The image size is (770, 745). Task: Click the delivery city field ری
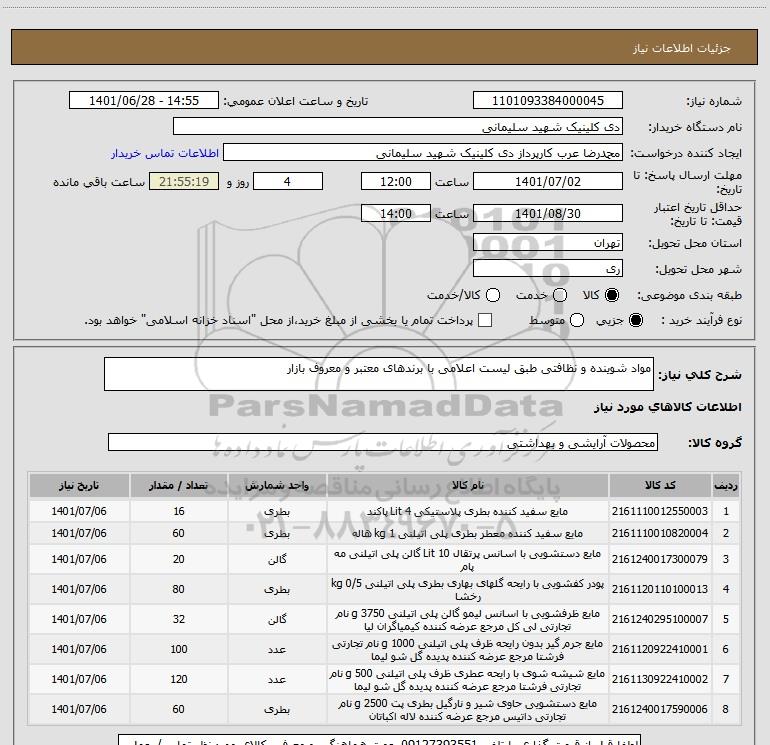pyautogui.click(x=548, y=269)
